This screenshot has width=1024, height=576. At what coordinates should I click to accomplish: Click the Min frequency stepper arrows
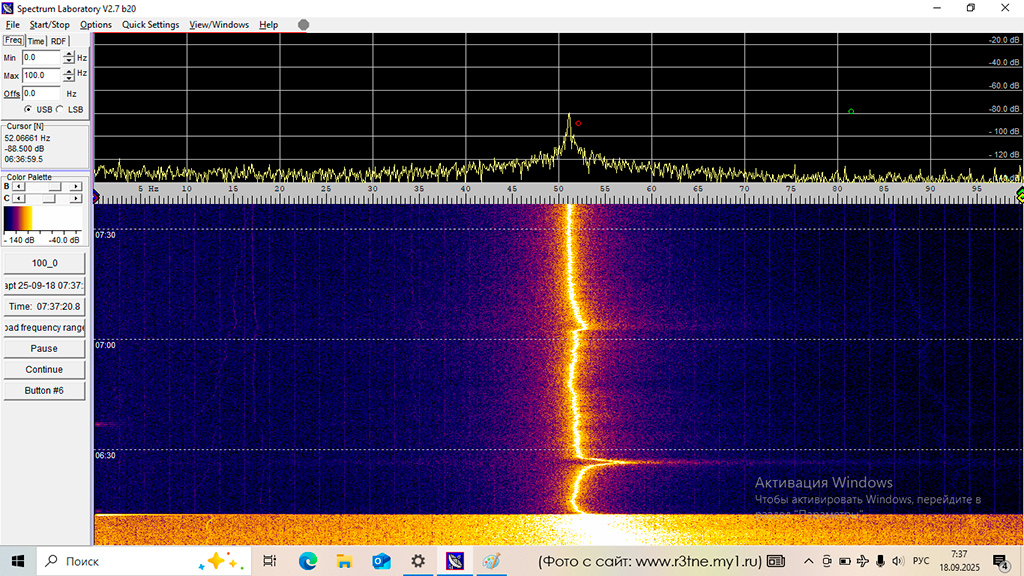[x=69, y=58]
